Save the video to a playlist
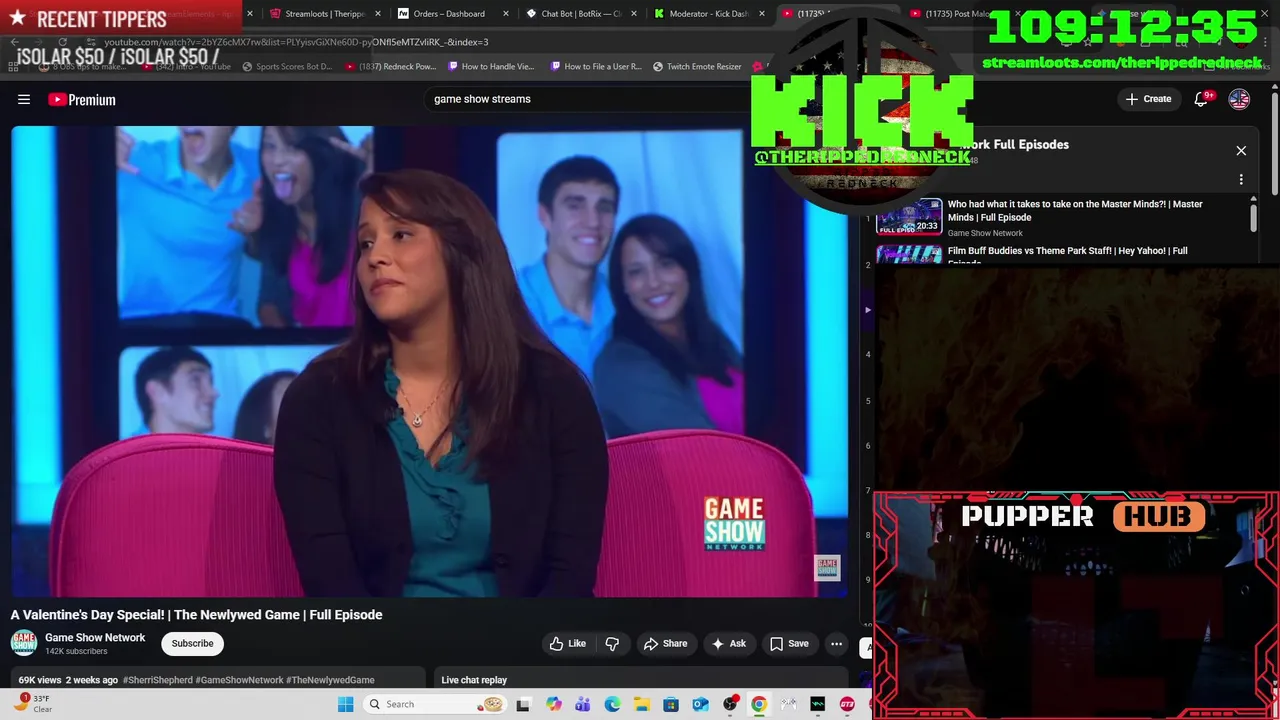 [788, 644]
